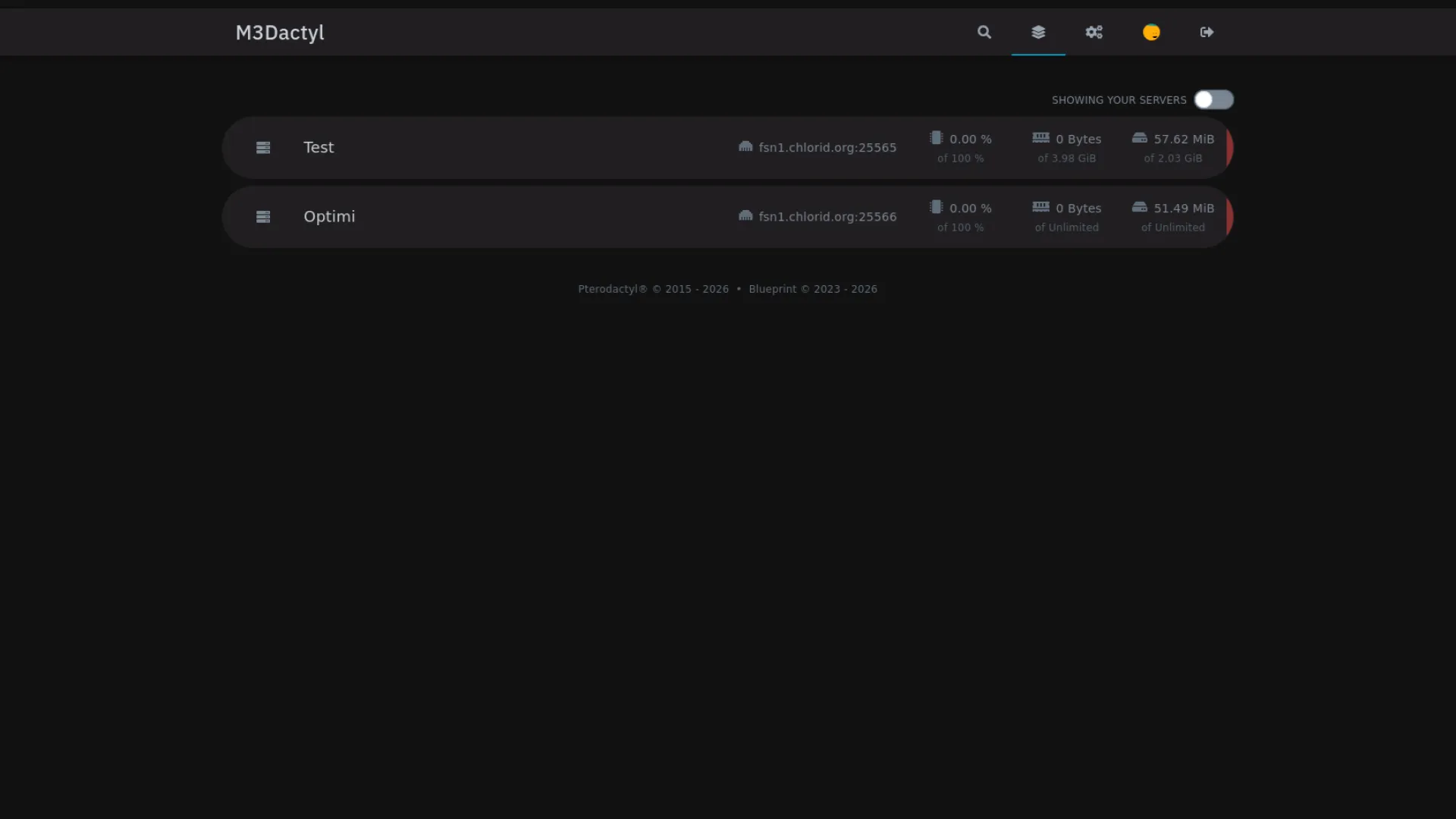Click disk icon next to 57.62 MiB
Screen dimensions: 1456x819
pos(1139,137)
